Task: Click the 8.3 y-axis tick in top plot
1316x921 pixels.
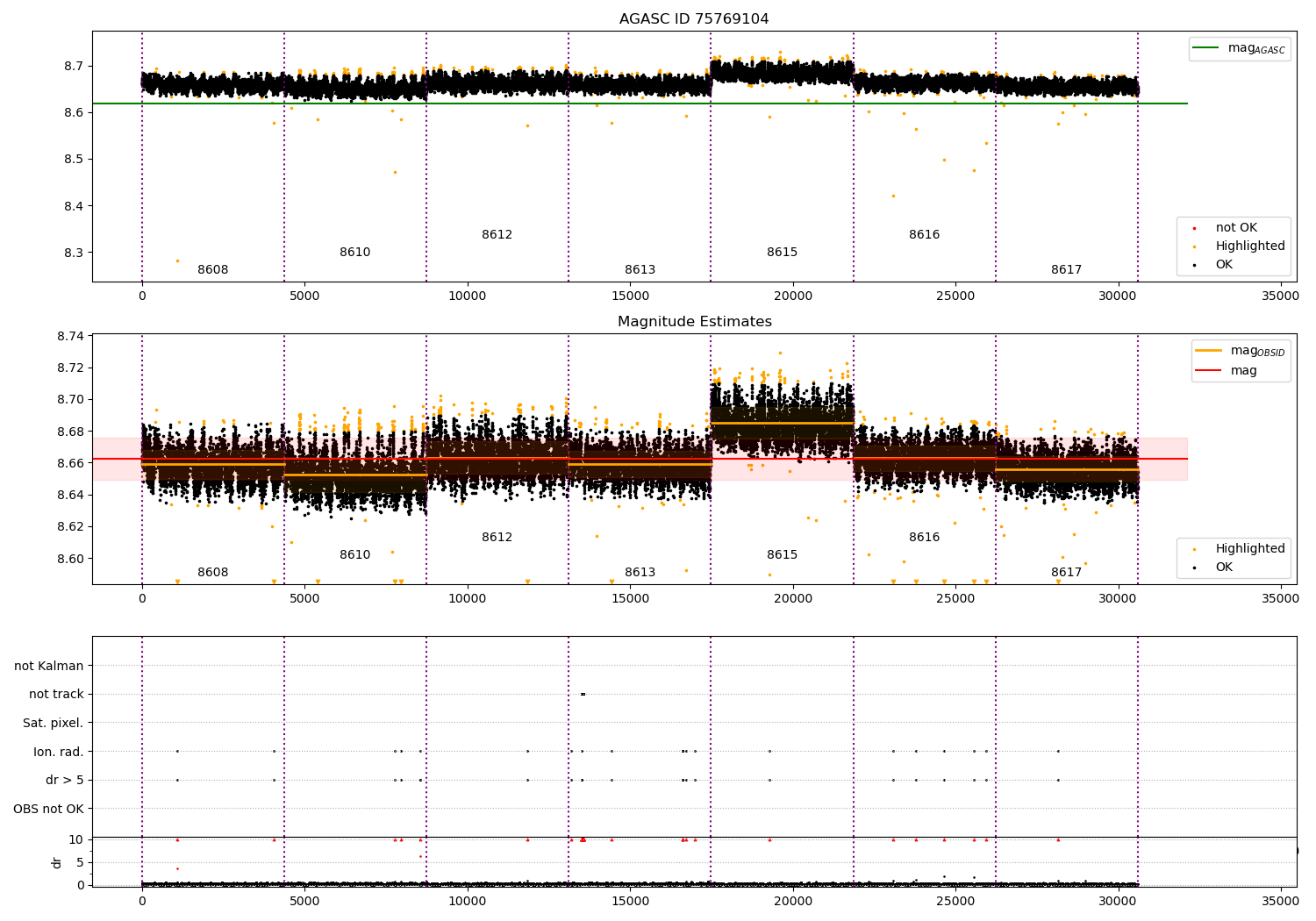Action: coord(75,253)
